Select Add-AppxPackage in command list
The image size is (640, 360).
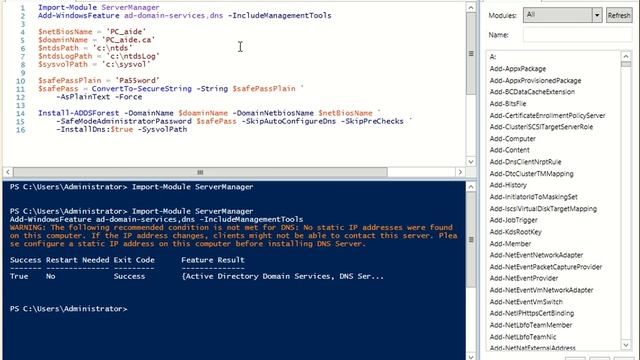click(518, 69)
